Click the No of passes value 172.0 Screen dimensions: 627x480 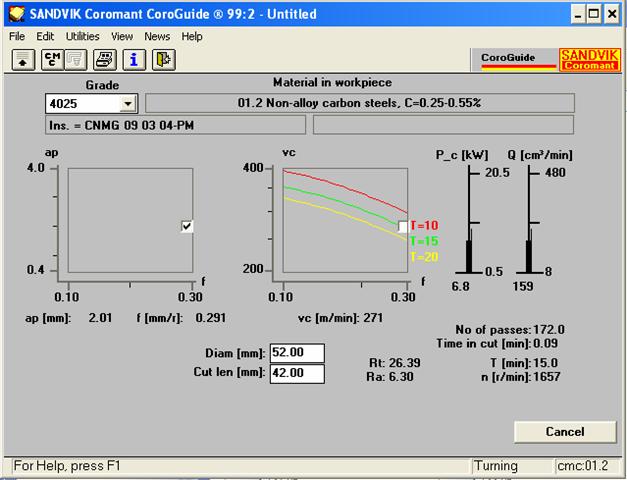click(x=549, y=330)
